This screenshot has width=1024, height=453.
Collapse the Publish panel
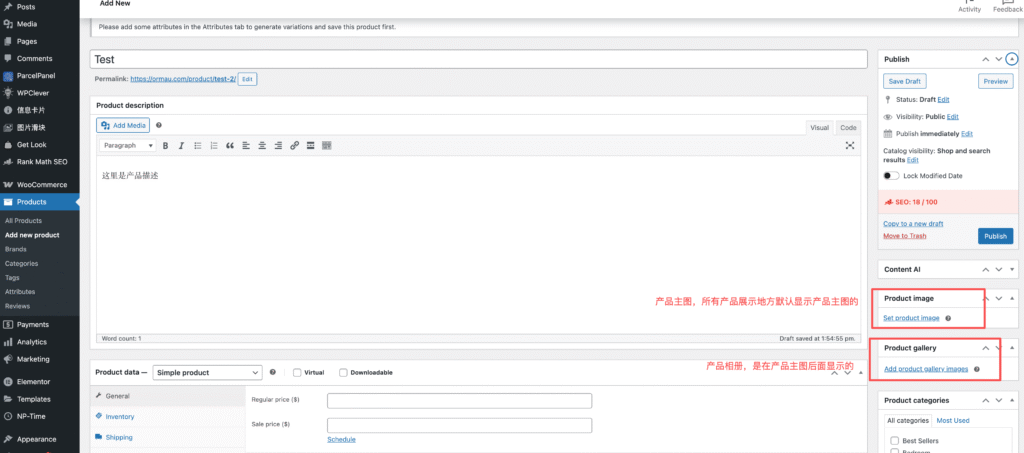1011,60
